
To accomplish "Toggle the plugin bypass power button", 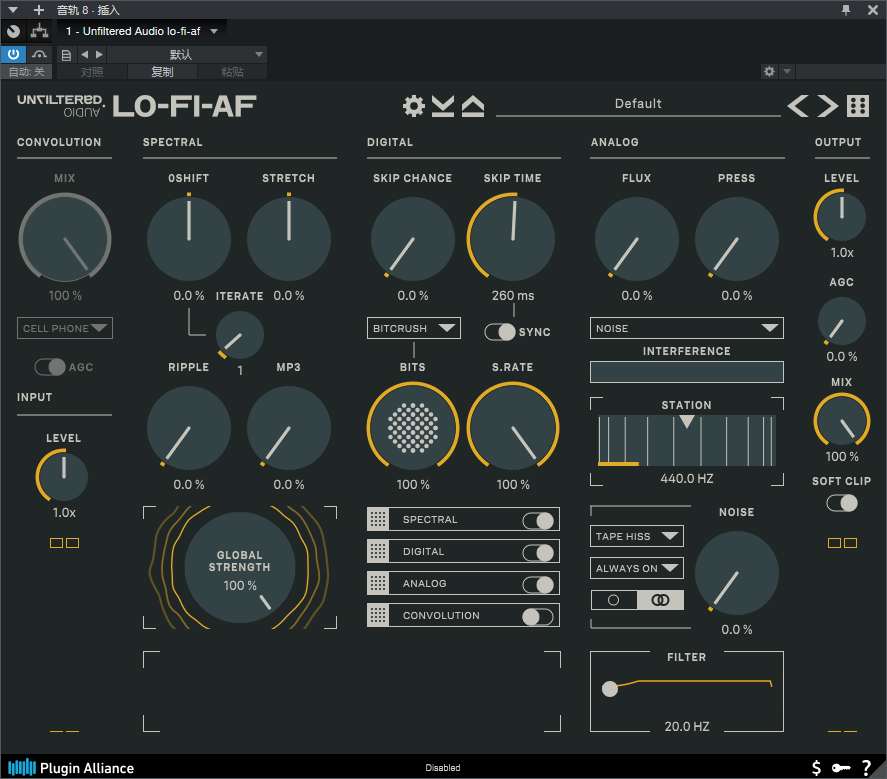I will pyautogui.click(x=13, y=54).
